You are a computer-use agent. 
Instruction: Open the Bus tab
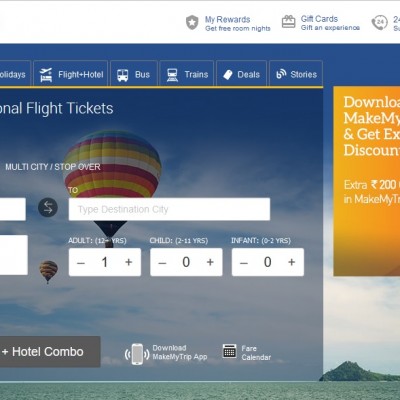pos(134,74)
